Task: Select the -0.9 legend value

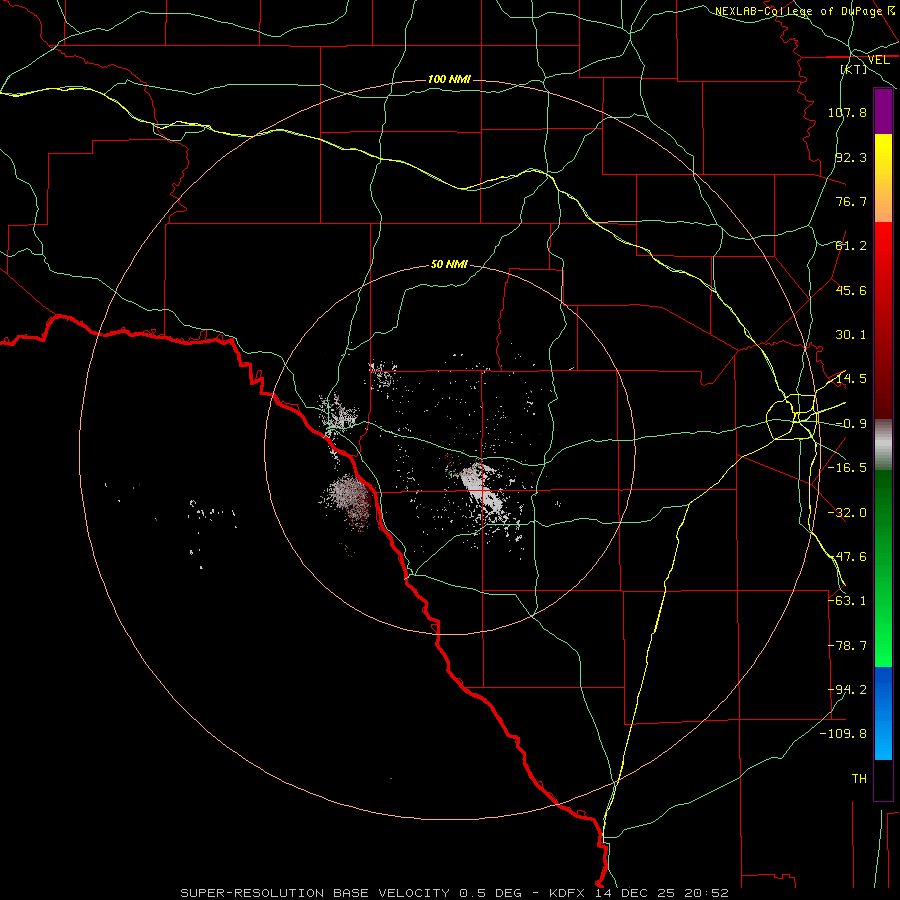Action: [x=851, y=424]
